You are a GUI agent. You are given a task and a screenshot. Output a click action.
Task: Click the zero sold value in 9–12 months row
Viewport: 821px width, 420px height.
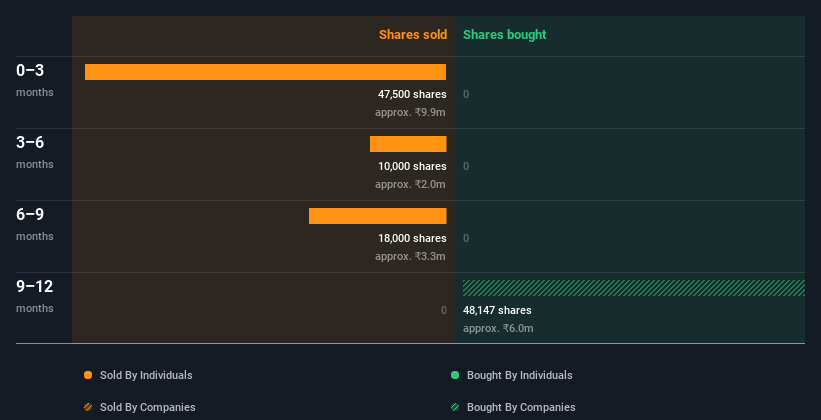[443, 310]
